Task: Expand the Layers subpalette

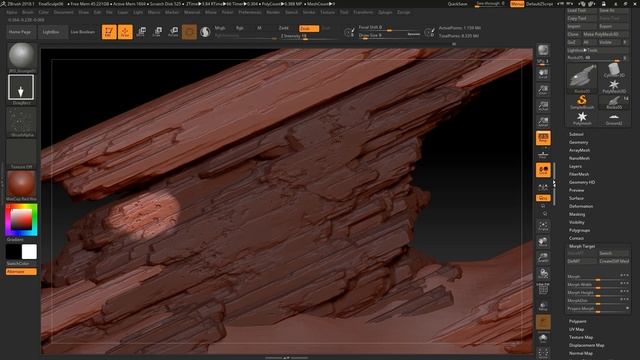Action: click(575, 167)
